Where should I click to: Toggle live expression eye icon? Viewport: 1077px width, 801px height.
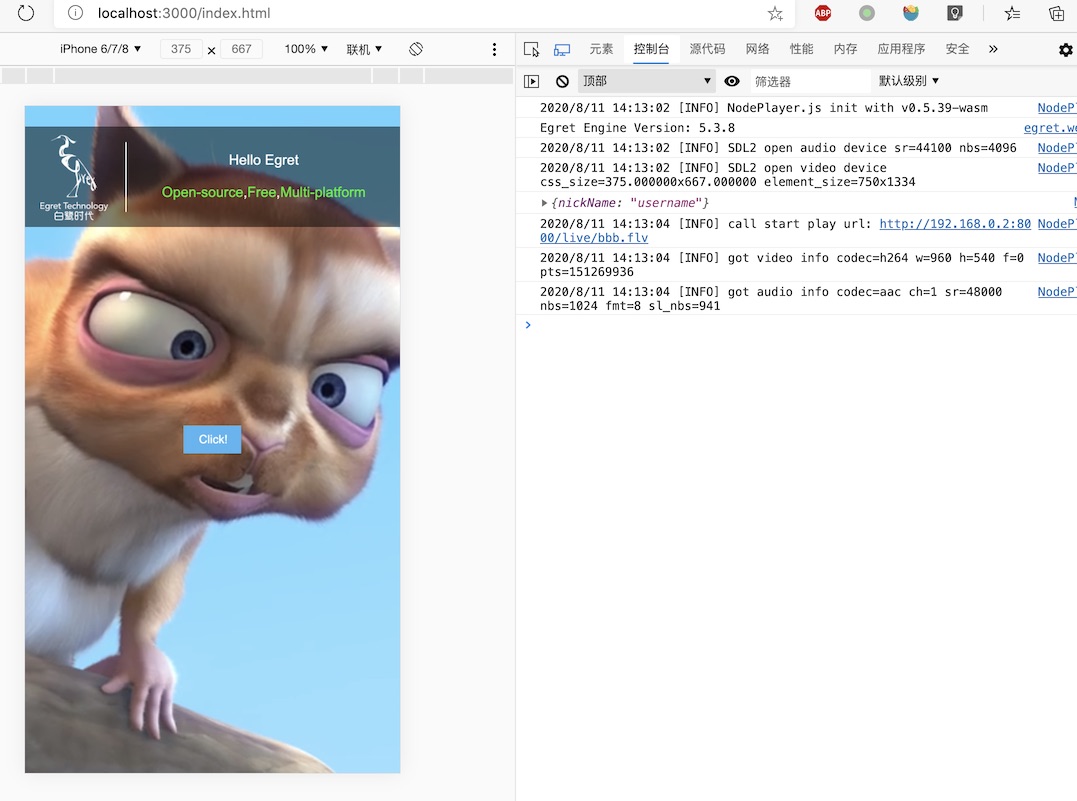pyautogui.click(x=732, y=81)
